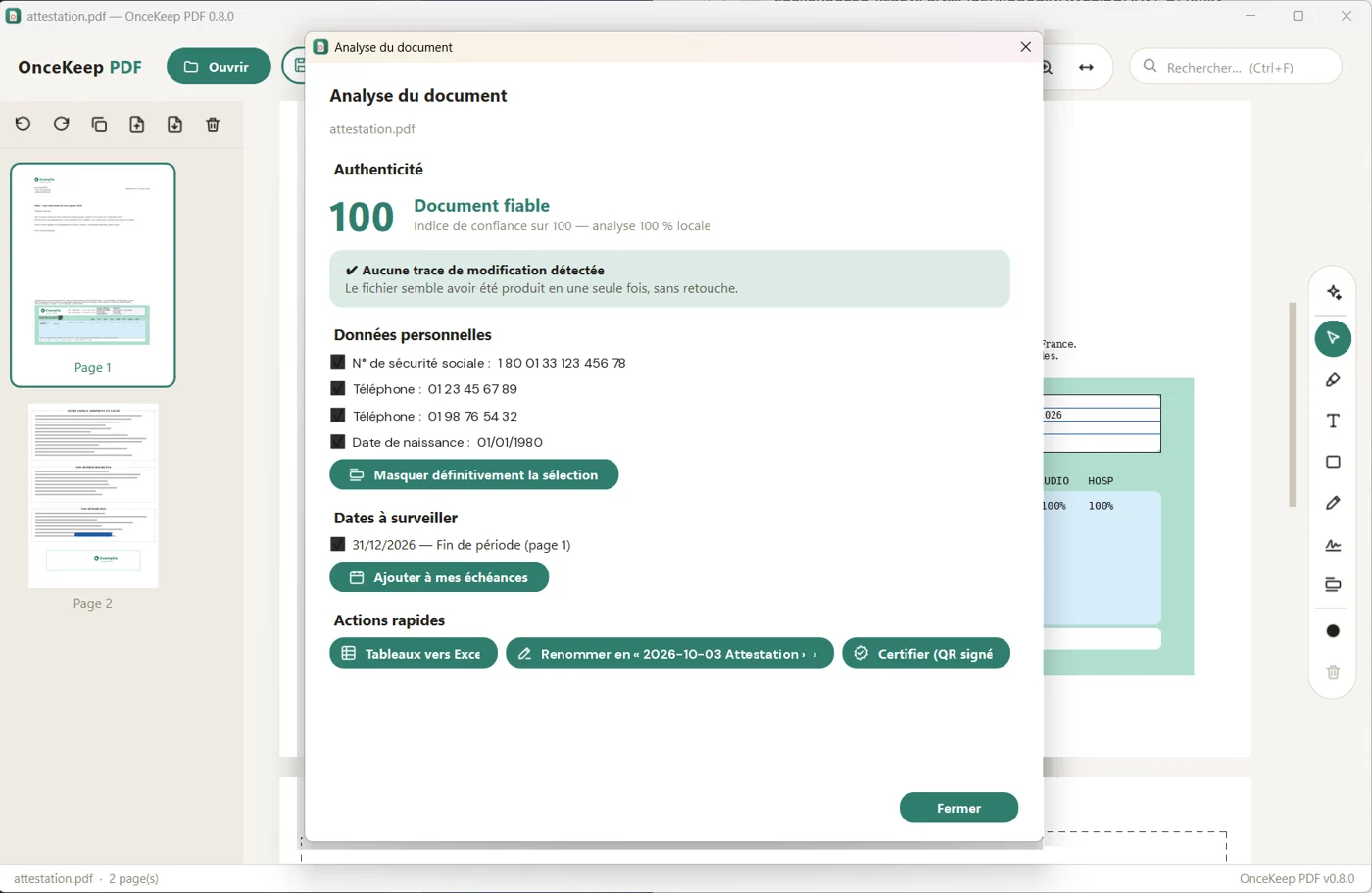Image resolution: width=1372 pixels, height=893 pixels.
Task: Click the add page icon
Action: (137, 124)
